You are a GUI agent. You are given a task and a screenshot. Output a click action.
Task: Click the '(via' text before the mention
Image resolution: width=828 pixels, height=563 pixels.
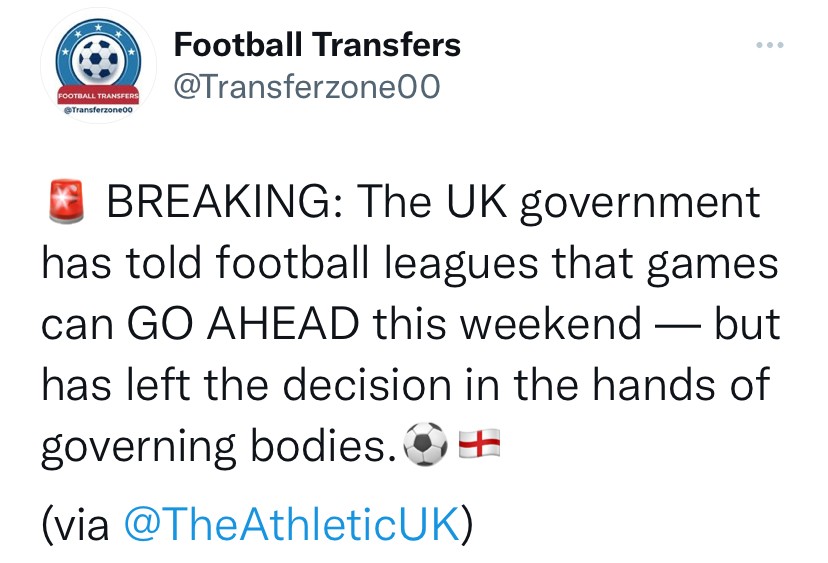point(76,521)
